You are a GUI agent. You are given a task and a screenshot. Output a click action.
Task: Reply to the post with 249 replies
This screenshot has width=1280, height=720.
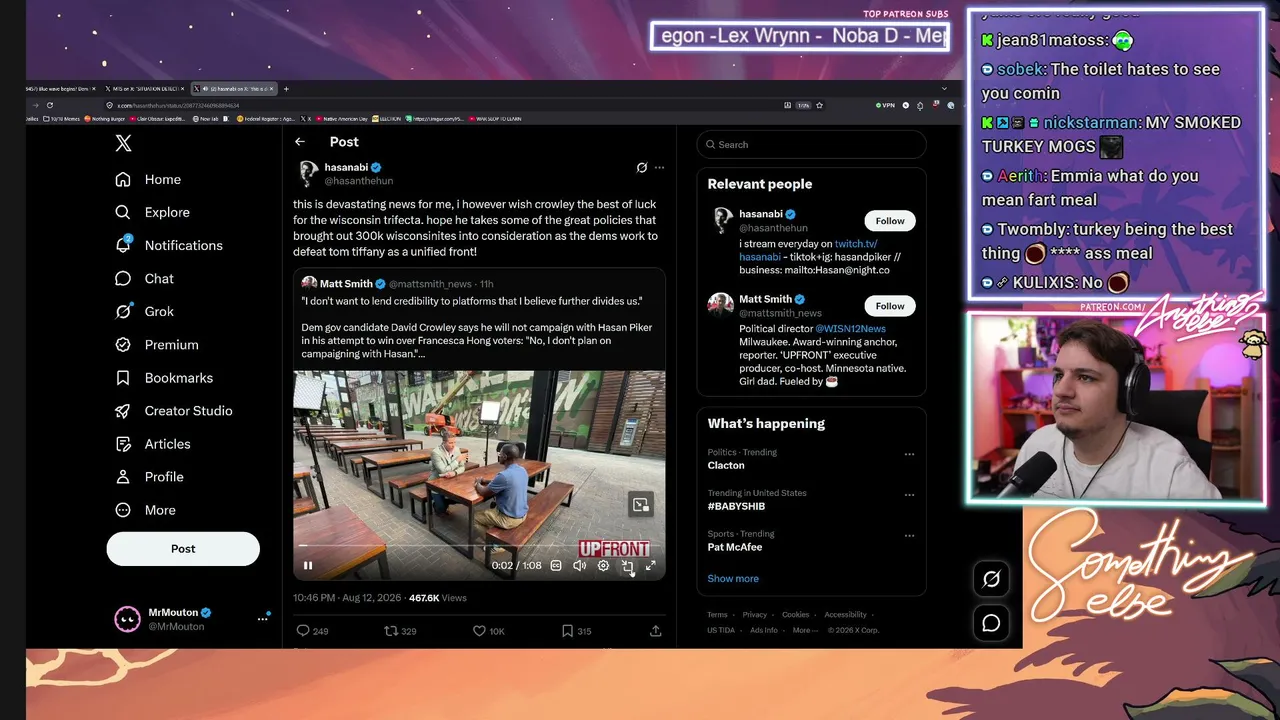pyautogui.click(x=312, y=631)
